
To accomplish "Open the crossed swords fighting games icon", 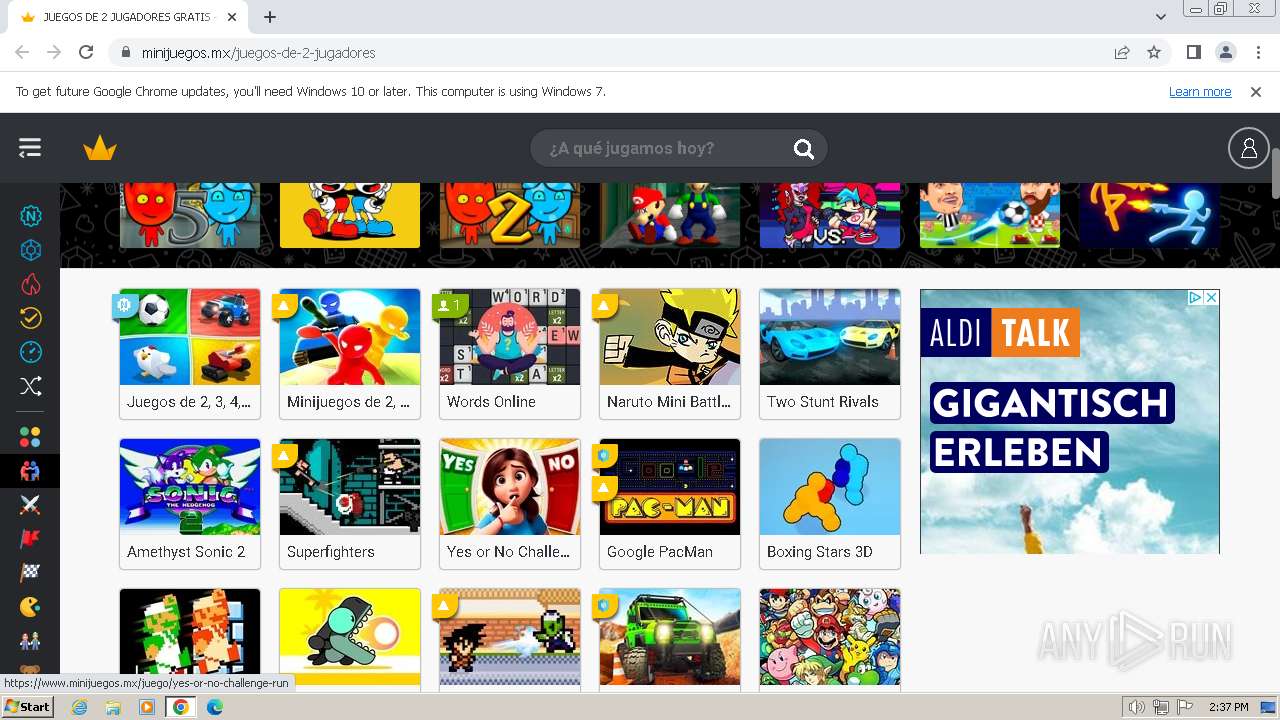I will pyautogui.click(x=31, y=505).
